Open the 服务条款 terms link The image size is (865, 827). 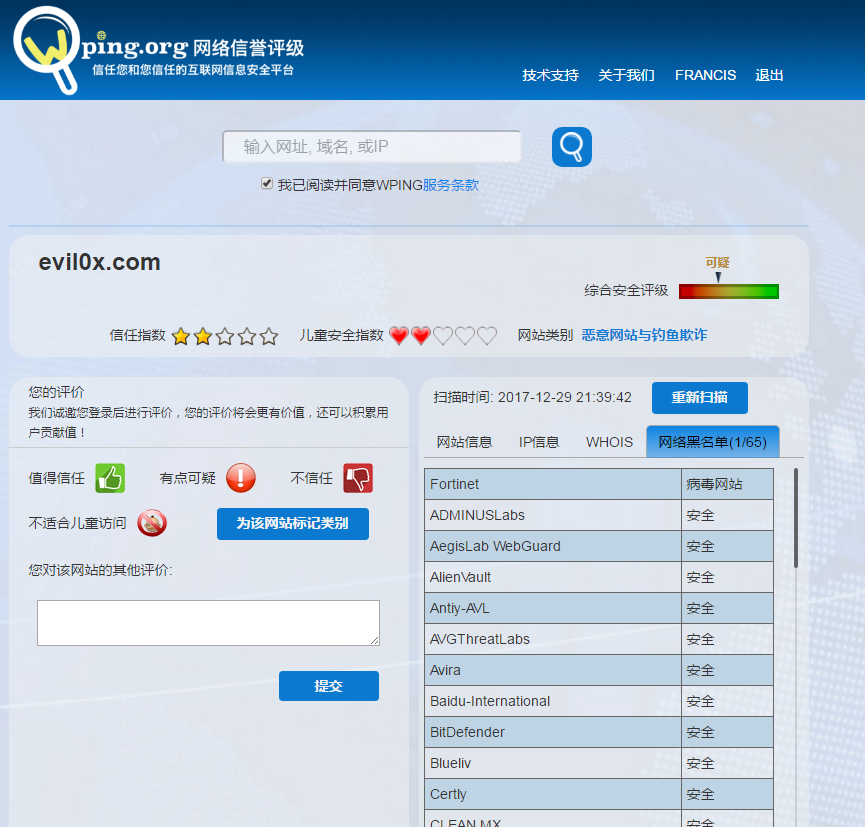pos(451,185)
